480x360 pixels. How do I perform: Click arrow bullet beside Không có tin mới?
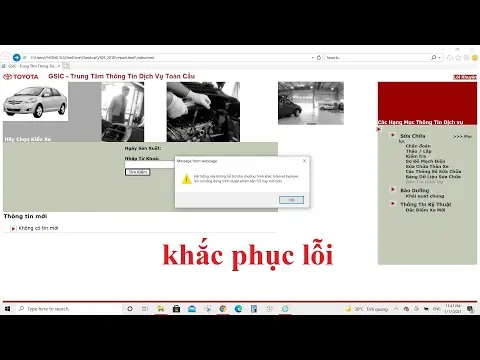point(13,228)
